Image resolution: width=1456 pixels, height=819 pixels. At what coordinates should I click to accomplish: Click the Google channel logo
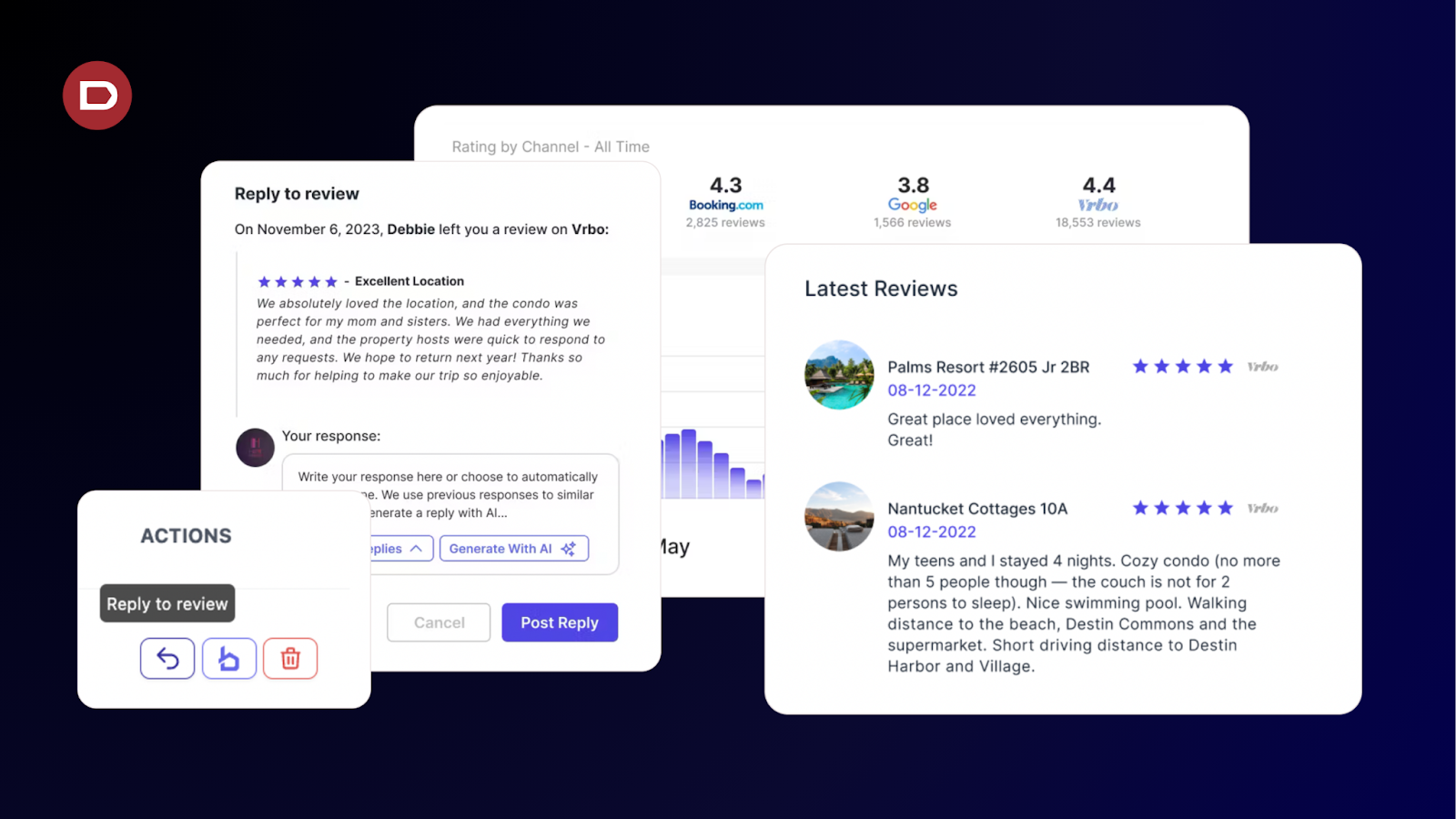click(912, 206)
